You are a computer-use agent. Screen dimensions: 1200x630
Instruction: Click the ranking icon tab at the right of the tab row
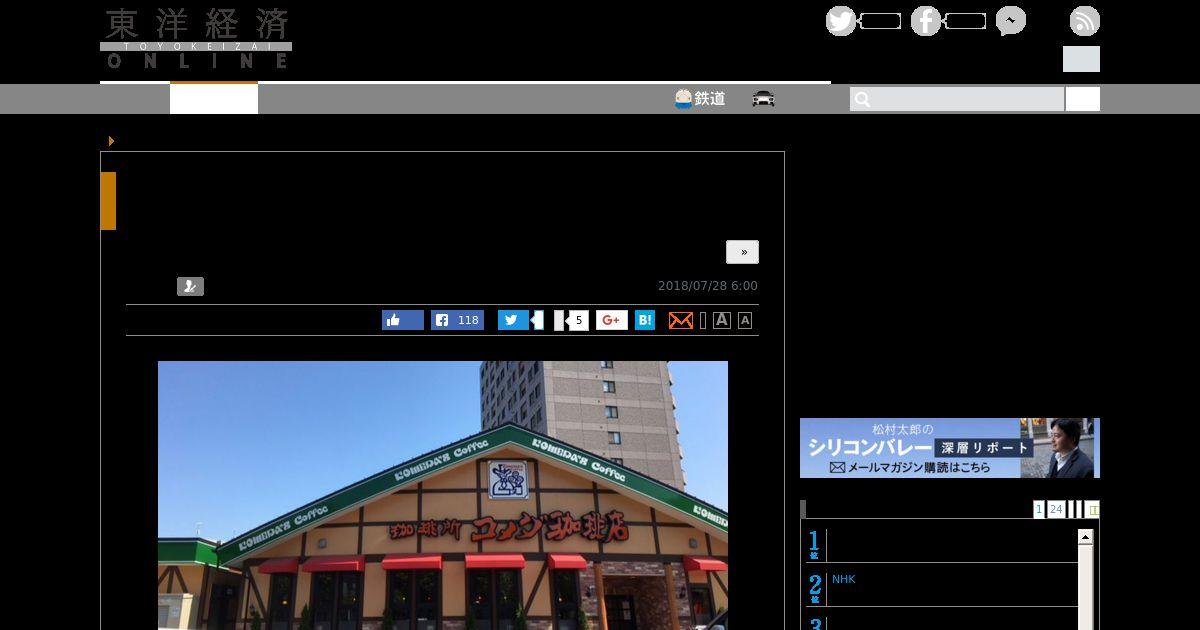pyautogui.click(x=1092, y=509)
